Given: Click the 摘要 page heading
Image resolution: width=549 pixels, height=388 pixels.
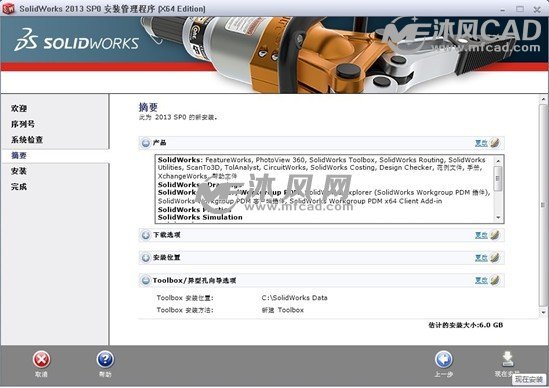Looking at the screenshot, I should (148, 107).
